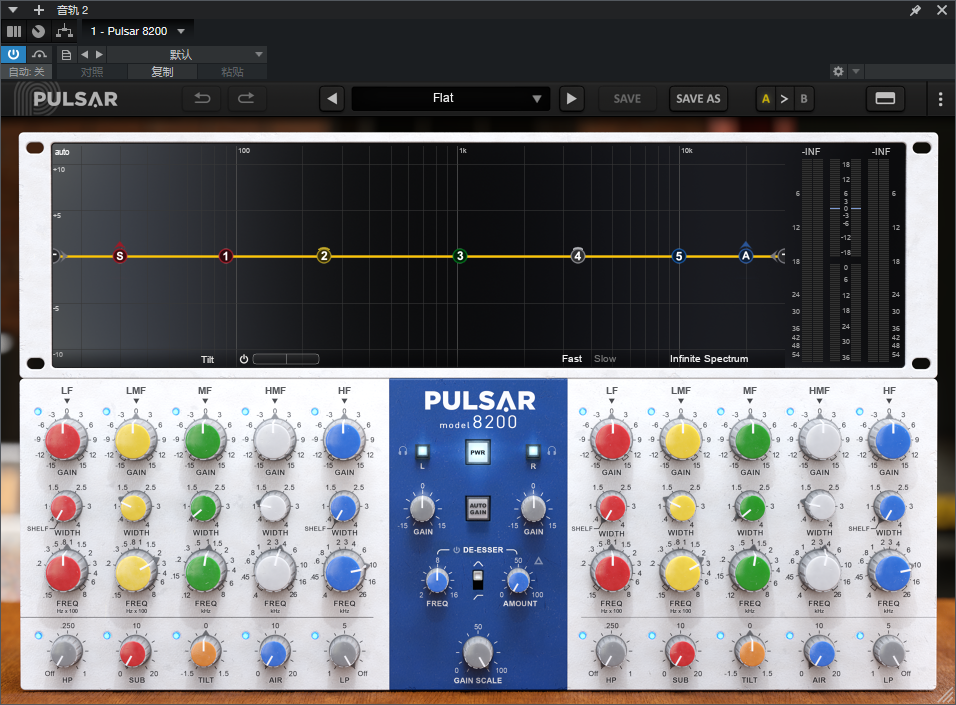The image size is (956, 705).
Task: Open the 1 - Pulsar 8200 instance dropdown
Action: pyautogui.click(x=138, y=31)
